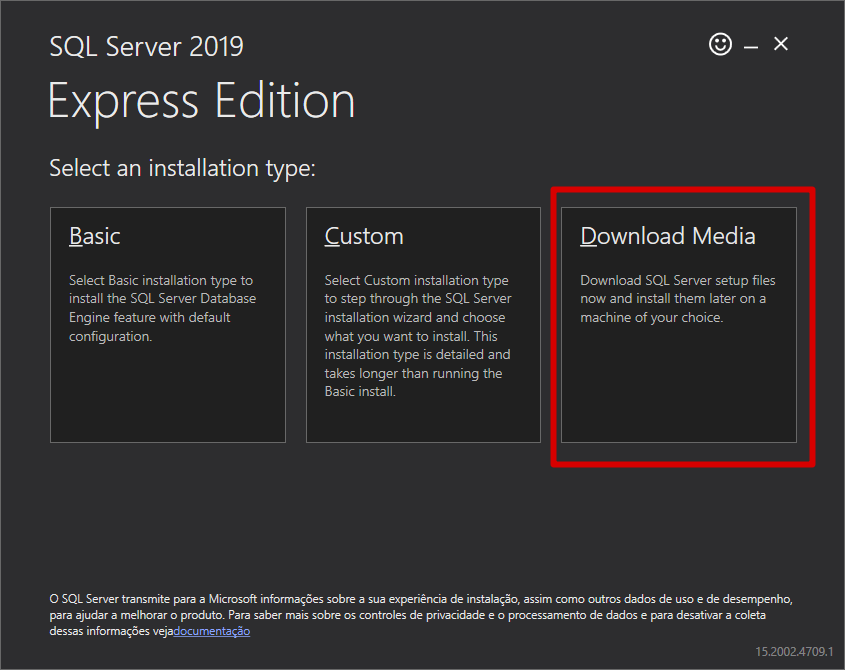Click the Express Edition heading
The height and width of the screenshot is (670, 845).
[202, 101]
